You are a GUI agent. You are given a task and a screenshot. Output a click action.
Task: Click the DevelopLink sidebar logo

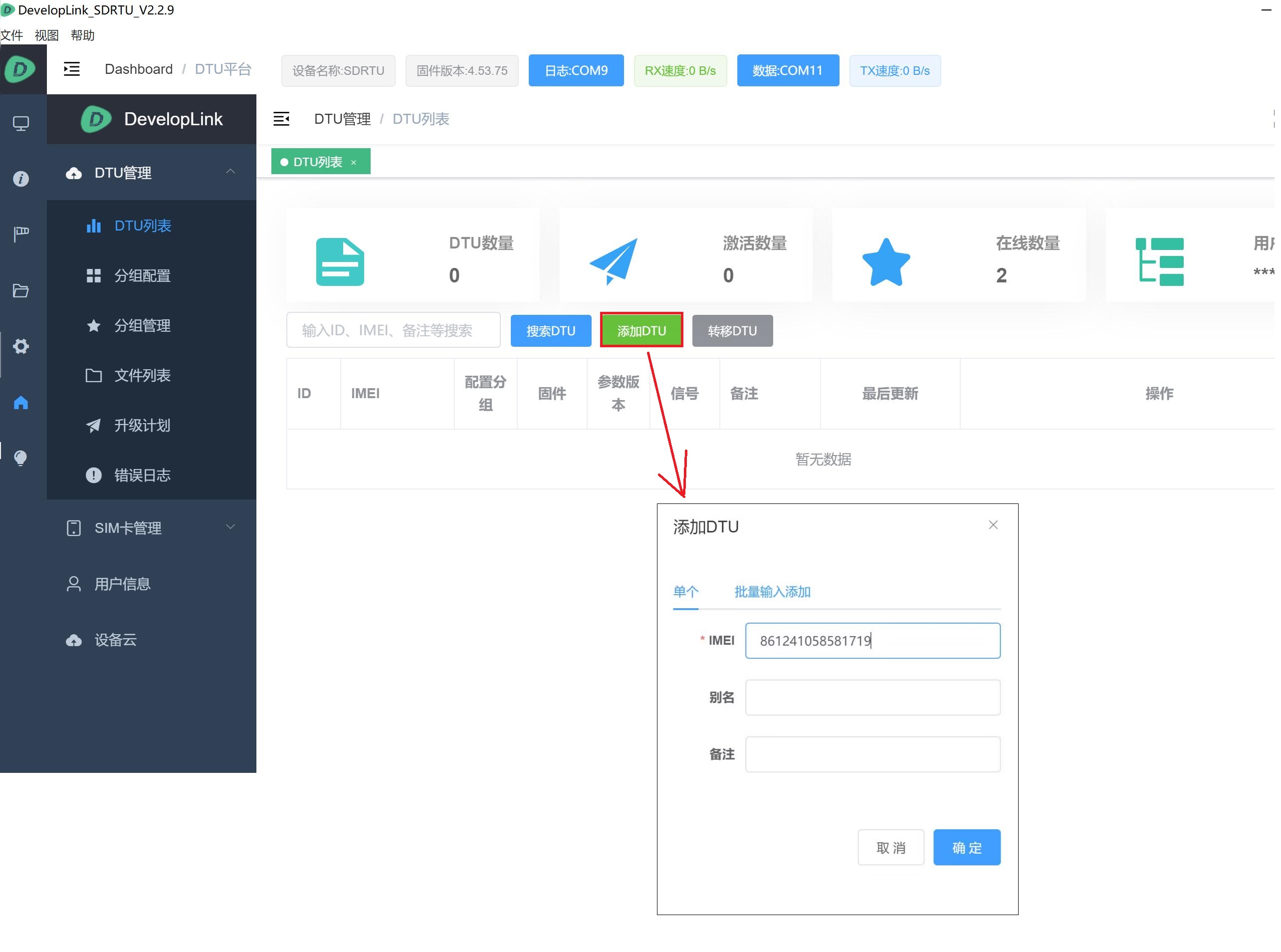click(x=152, y=119)
